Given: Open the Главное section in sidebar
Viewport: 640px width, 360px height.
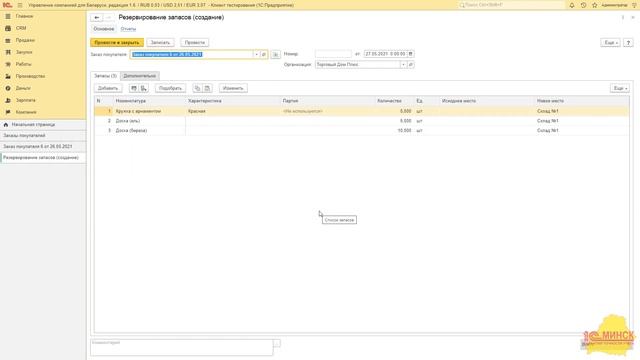Looking at the screenshot, I should coord(24,16).
